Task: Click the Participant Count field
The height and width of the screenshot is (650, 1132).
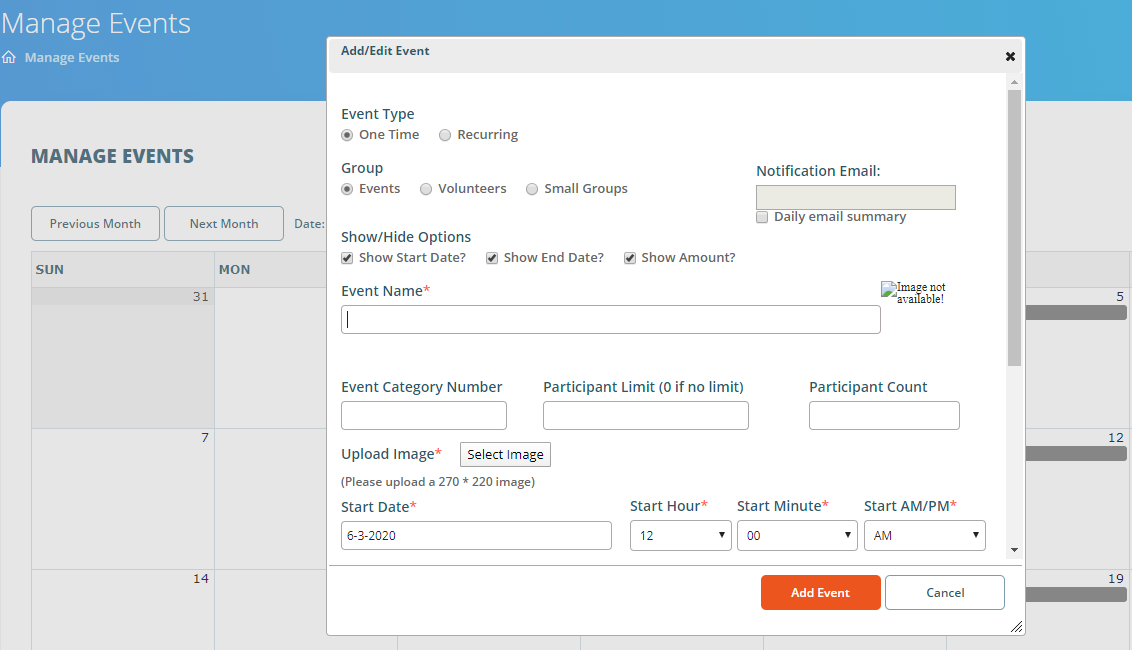Action: [884, 415]
